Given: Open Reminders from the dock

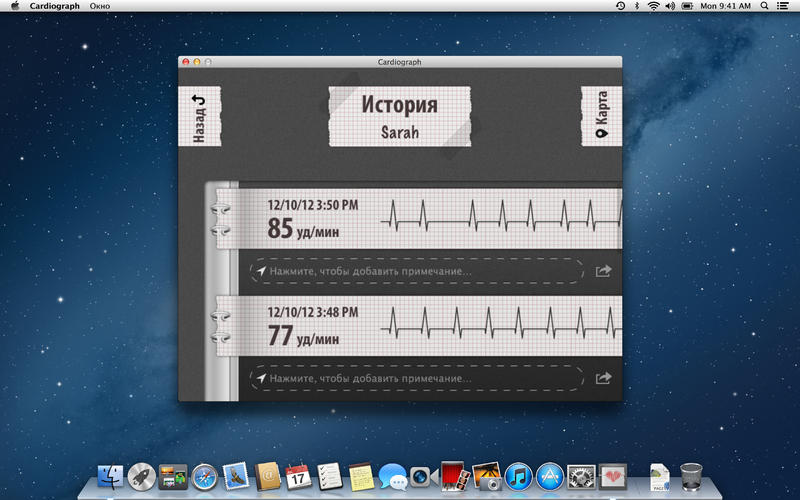Looking at the screenshot, I should click(330, 477).
